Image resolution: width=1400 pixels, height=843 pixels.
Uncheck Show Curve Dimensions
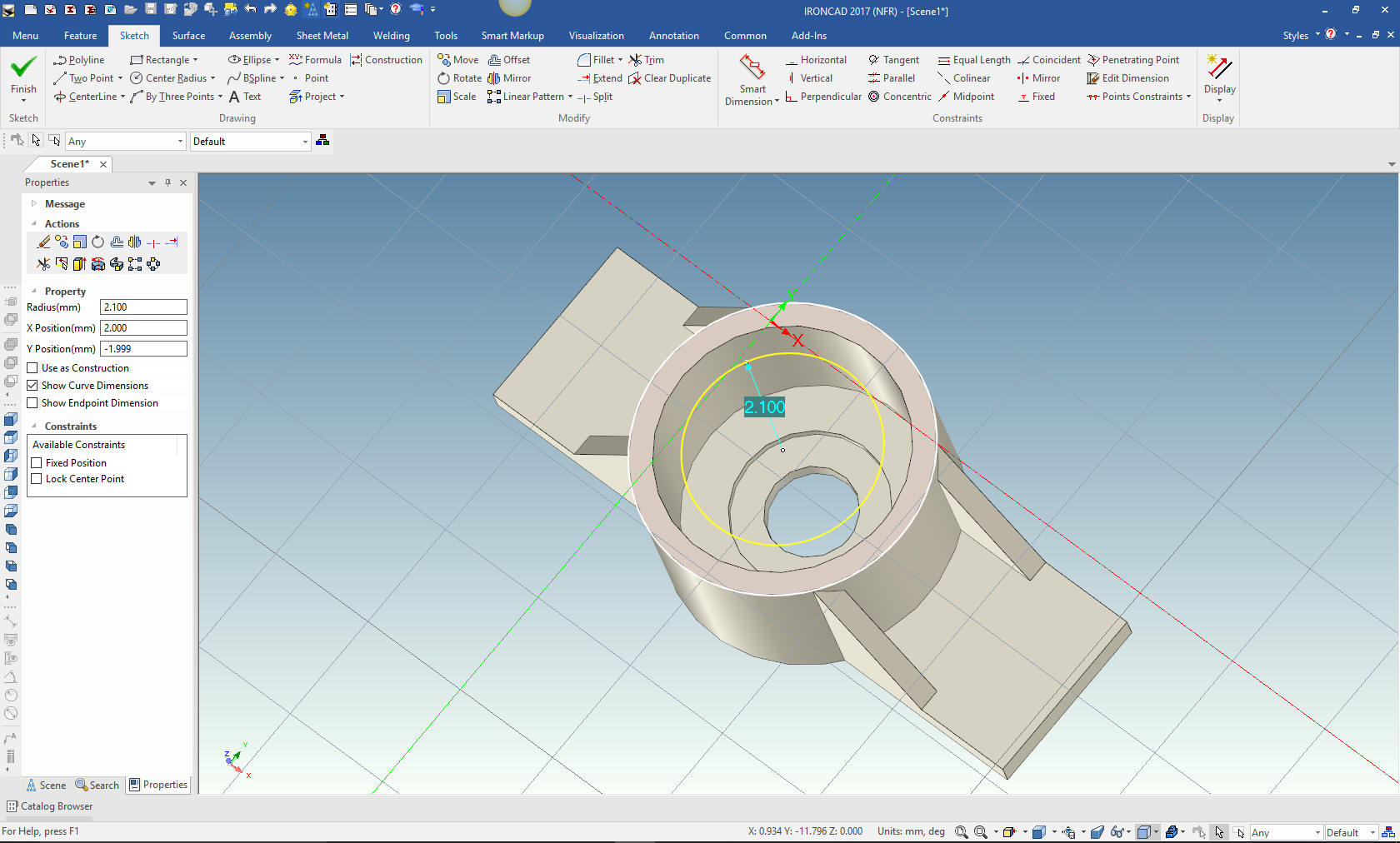[32, 386]
